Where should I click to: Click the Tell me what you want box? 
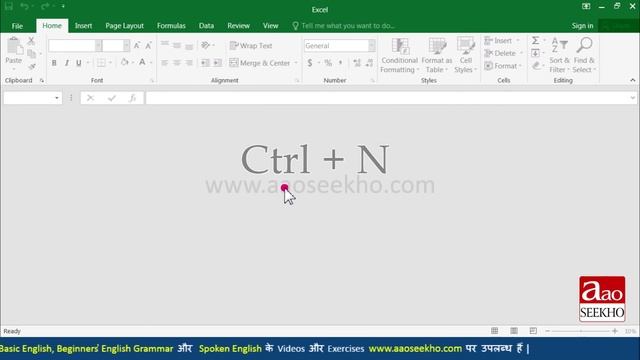coord(344,26)
